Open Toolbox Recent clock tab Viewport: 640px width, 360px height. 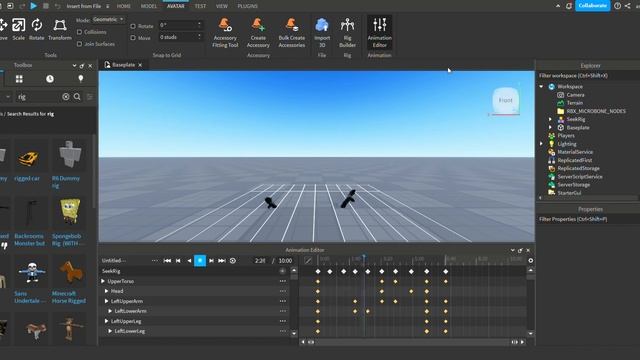point(50,79)
